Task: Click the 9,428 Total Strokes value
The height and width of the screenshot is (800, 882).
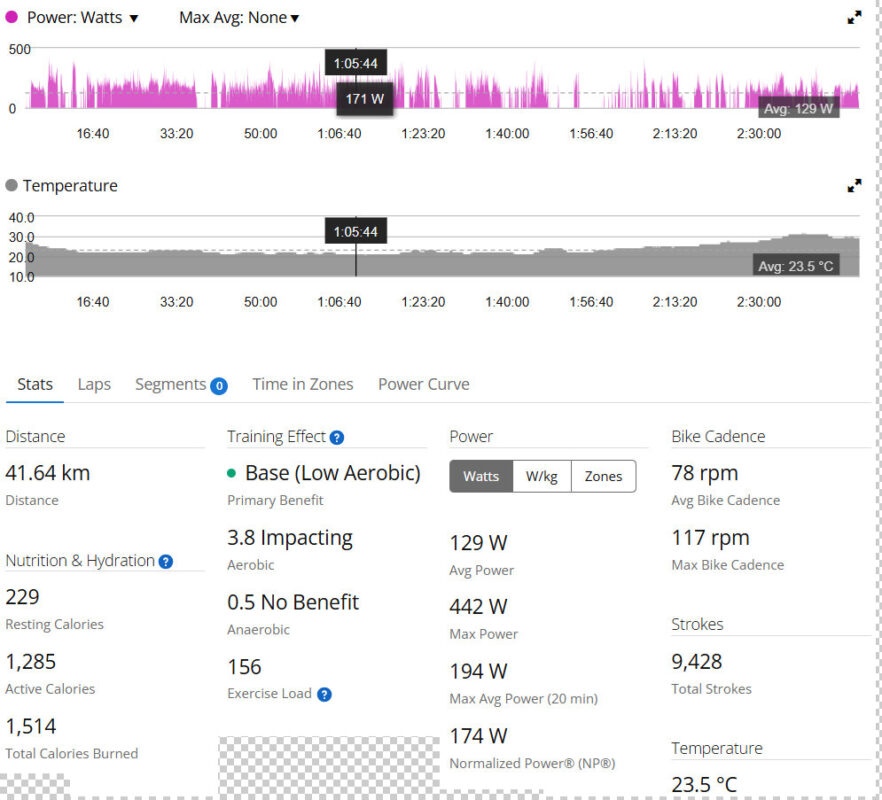Action: [x=696, y=662]
